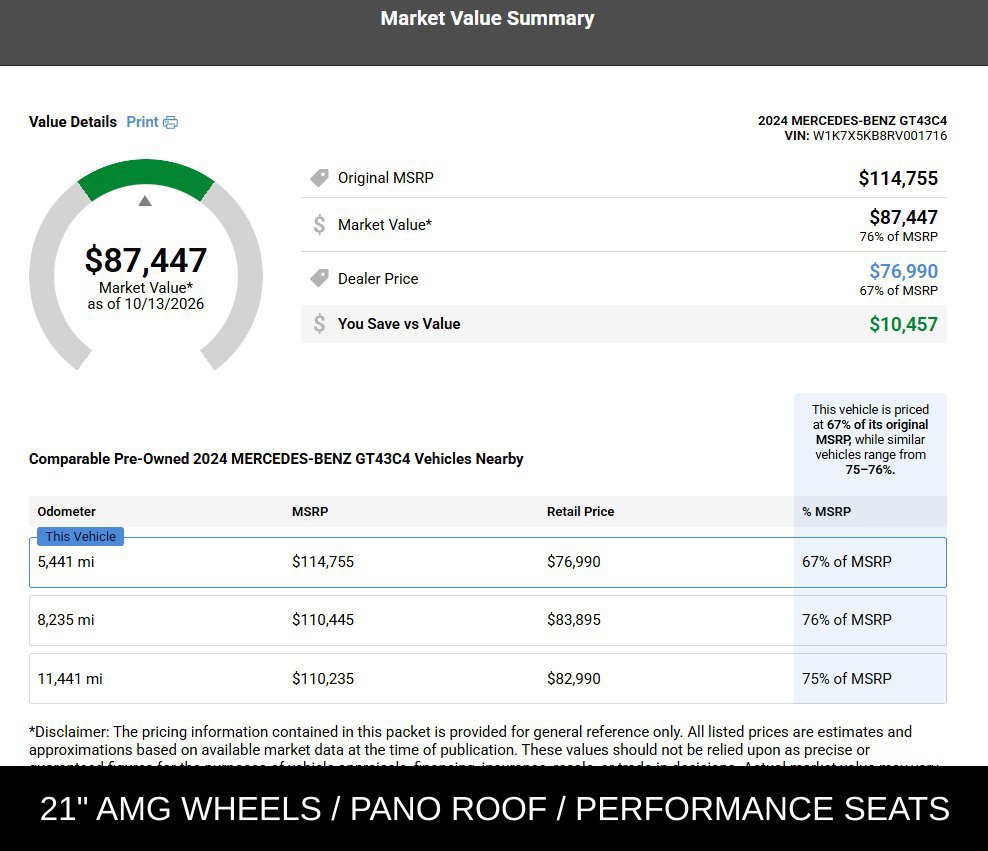
Task: Click the 'as of 10/13/2026' date text
Action: point(146,304)
